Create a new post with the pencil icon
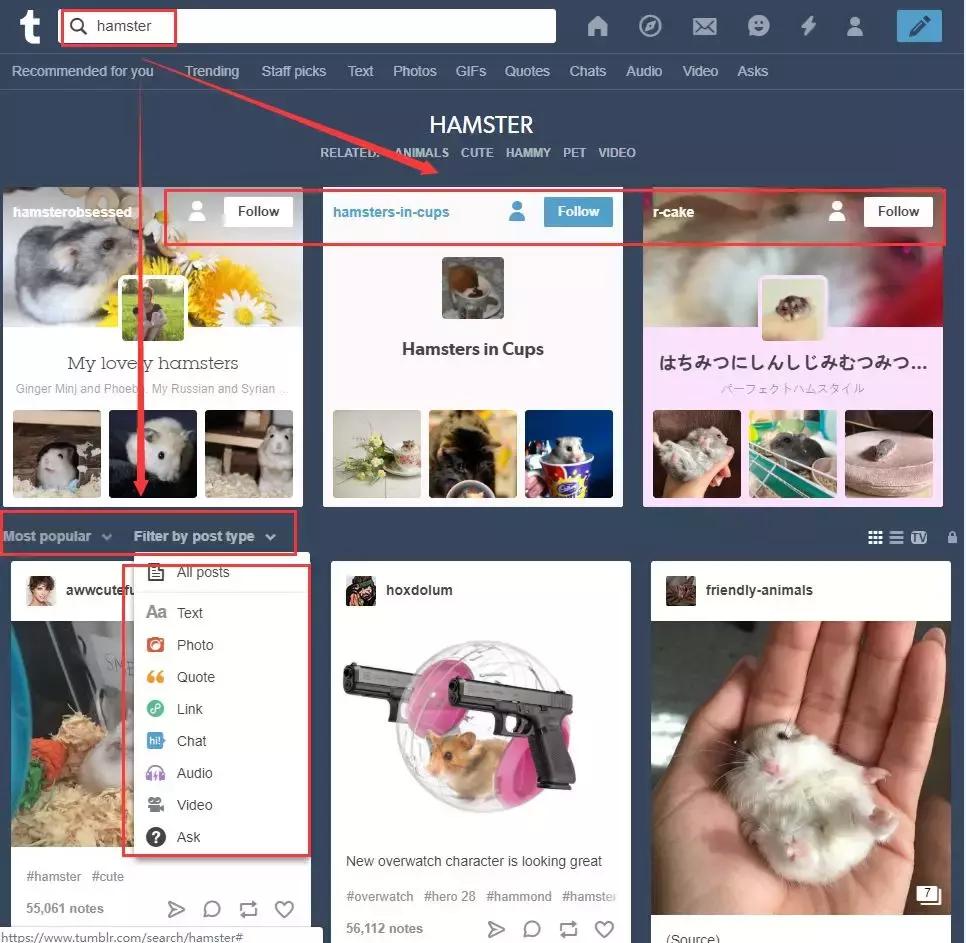 click(x=918, y=26)
